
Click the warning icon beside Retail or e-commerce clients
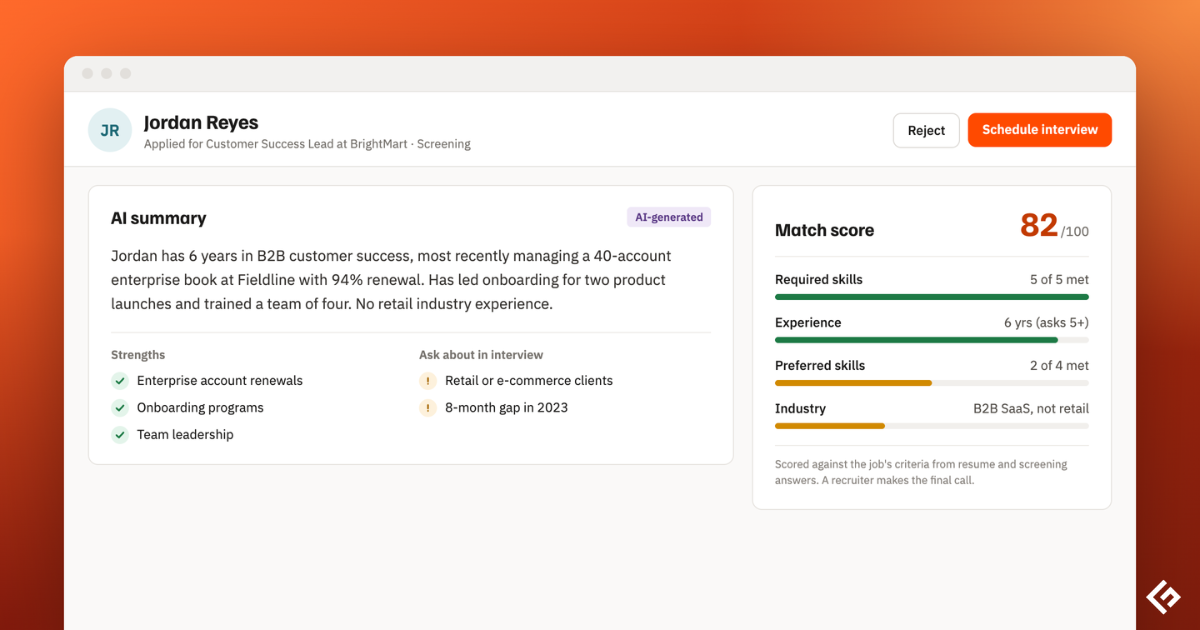[428, 381]
